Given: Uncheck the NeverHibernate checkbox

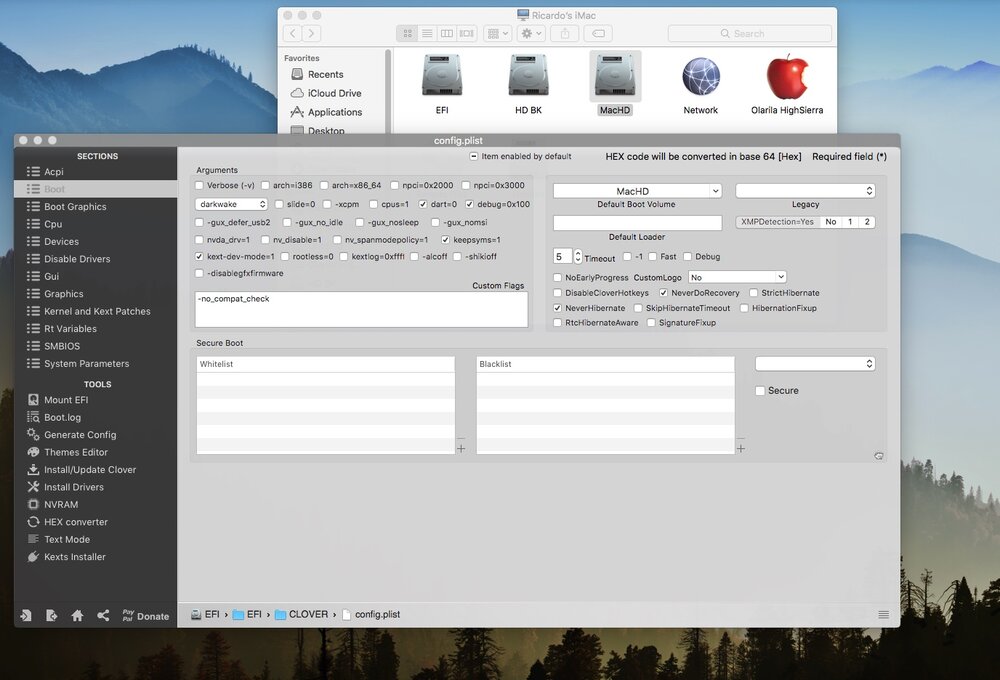Looking at the screenshot, I should (558, 309).
